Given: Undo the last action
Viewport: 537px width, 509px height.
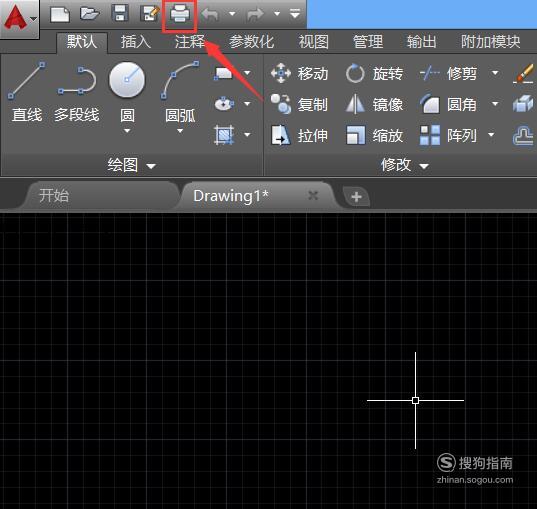Looking at the screenshot, I should click(x=210, y=14).
